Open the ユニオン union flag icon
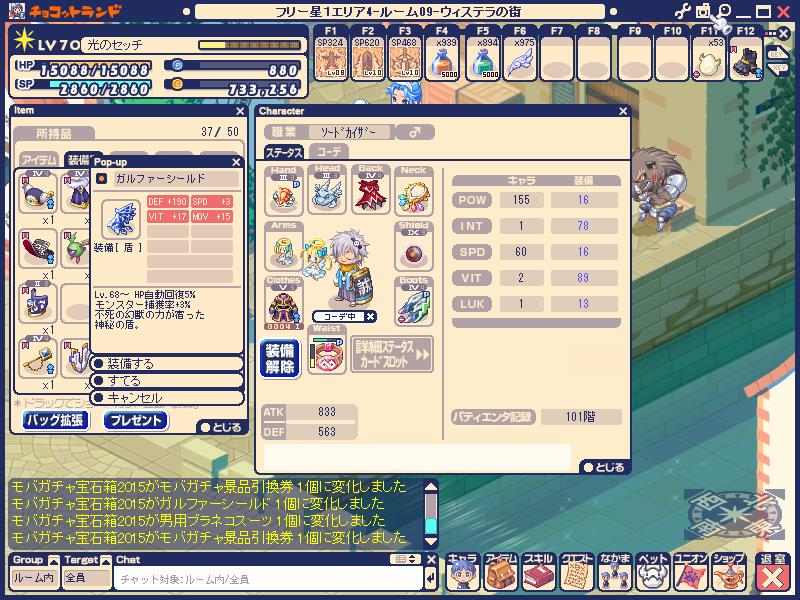 (x=690, y=572)
